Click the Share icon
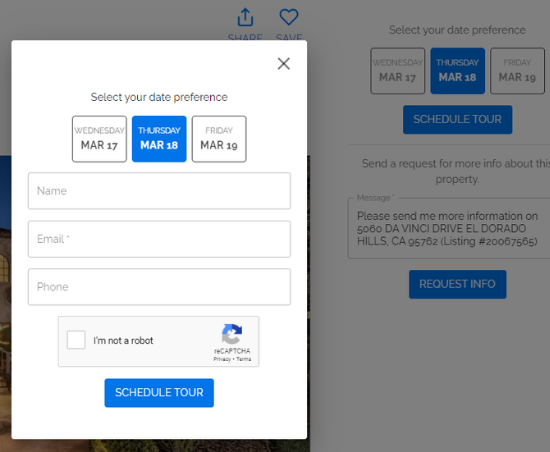The width and height of the screenshot is (550, 452). coord(245,17)
